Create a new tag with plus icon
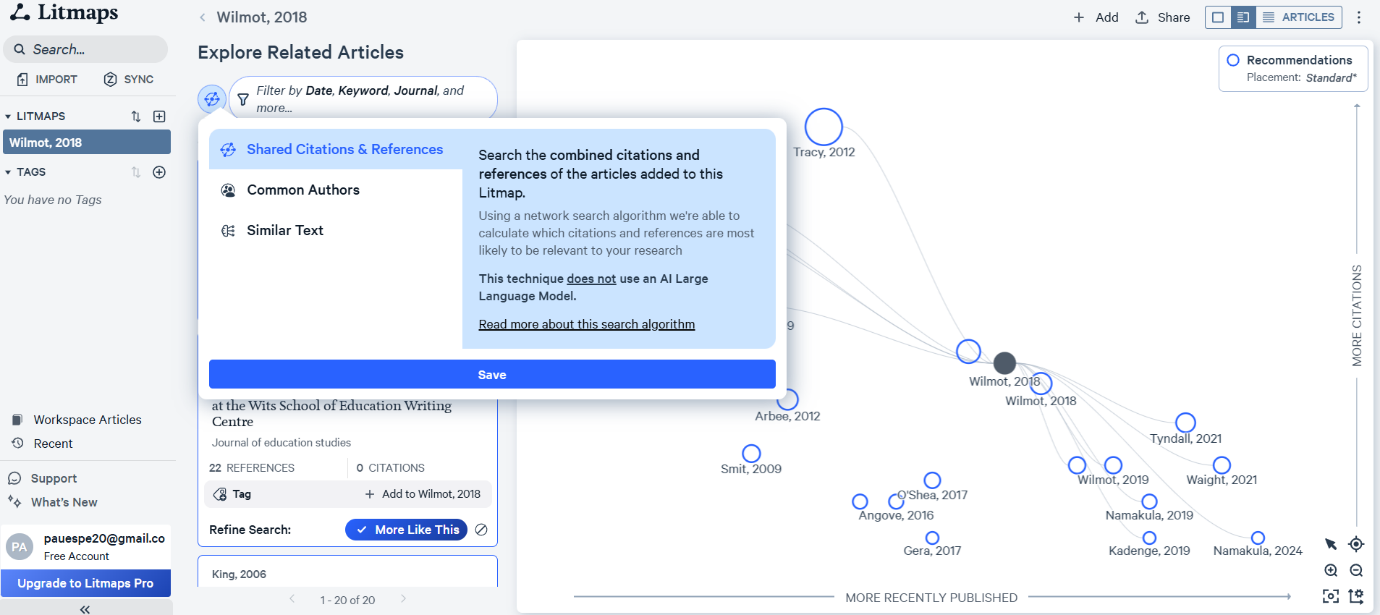Viewport: 1380px width, 615px height. click(159, 172)
